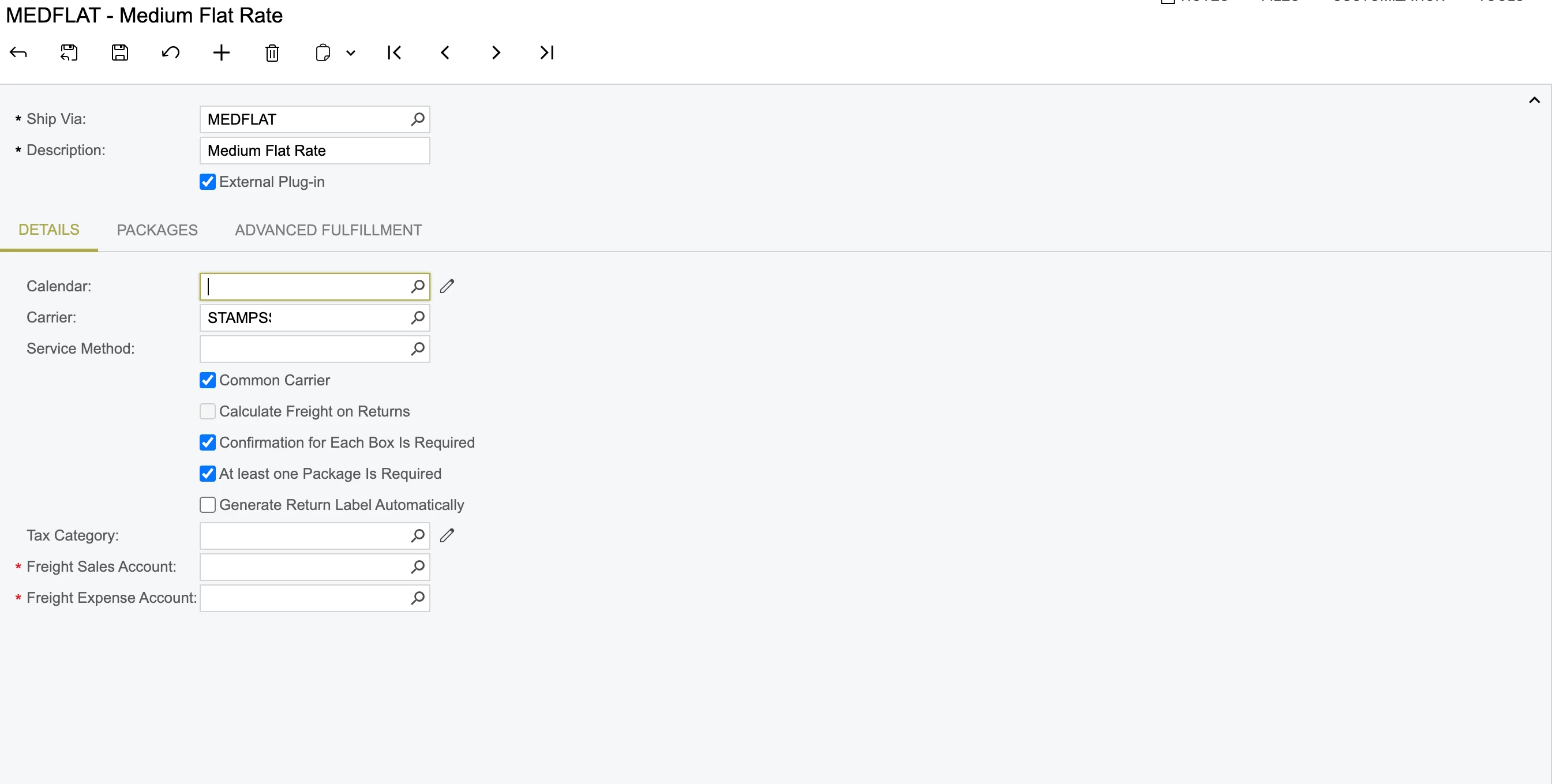The image size is (1556, 784).
Task: Open the Advanced Fulfillment tab
Action: [328, 230]
